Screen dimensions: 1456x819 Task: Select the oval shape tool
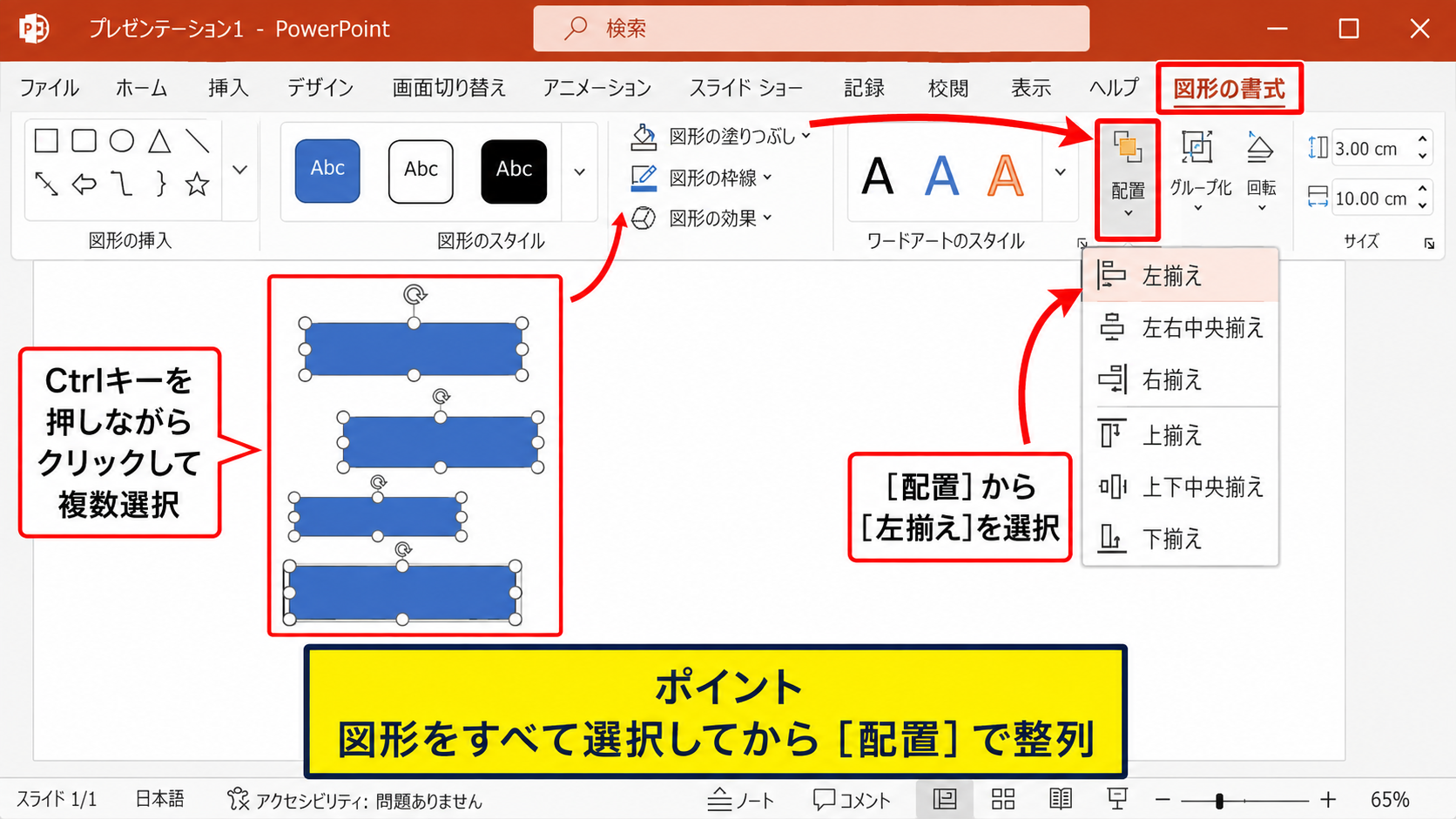(x=122, y=140)
